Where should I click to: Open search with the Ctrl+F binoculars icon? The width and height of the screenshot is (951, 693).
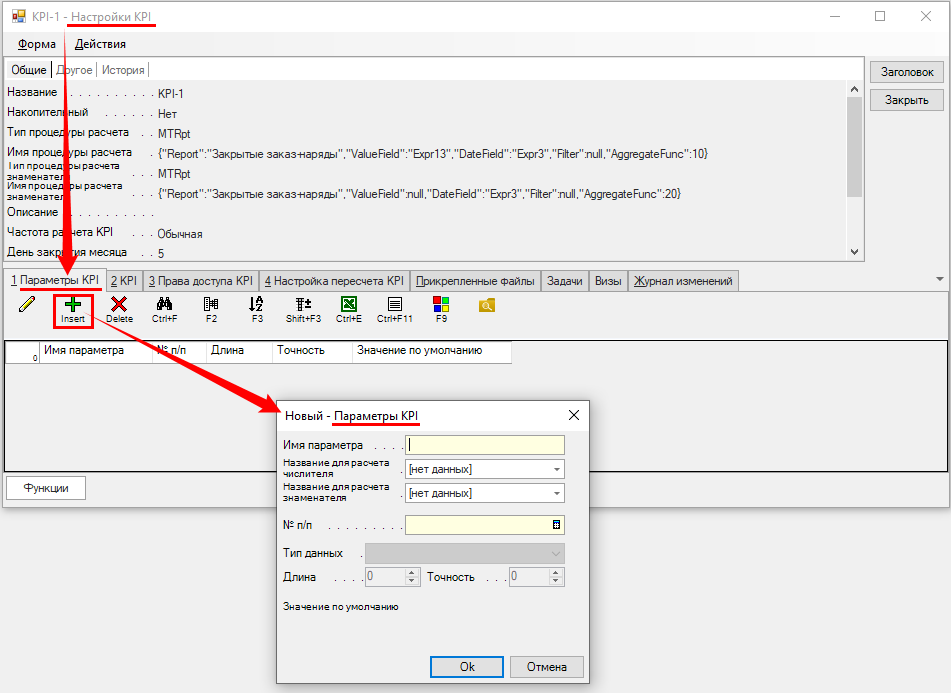pyautogui.click(x=165, y=305)
